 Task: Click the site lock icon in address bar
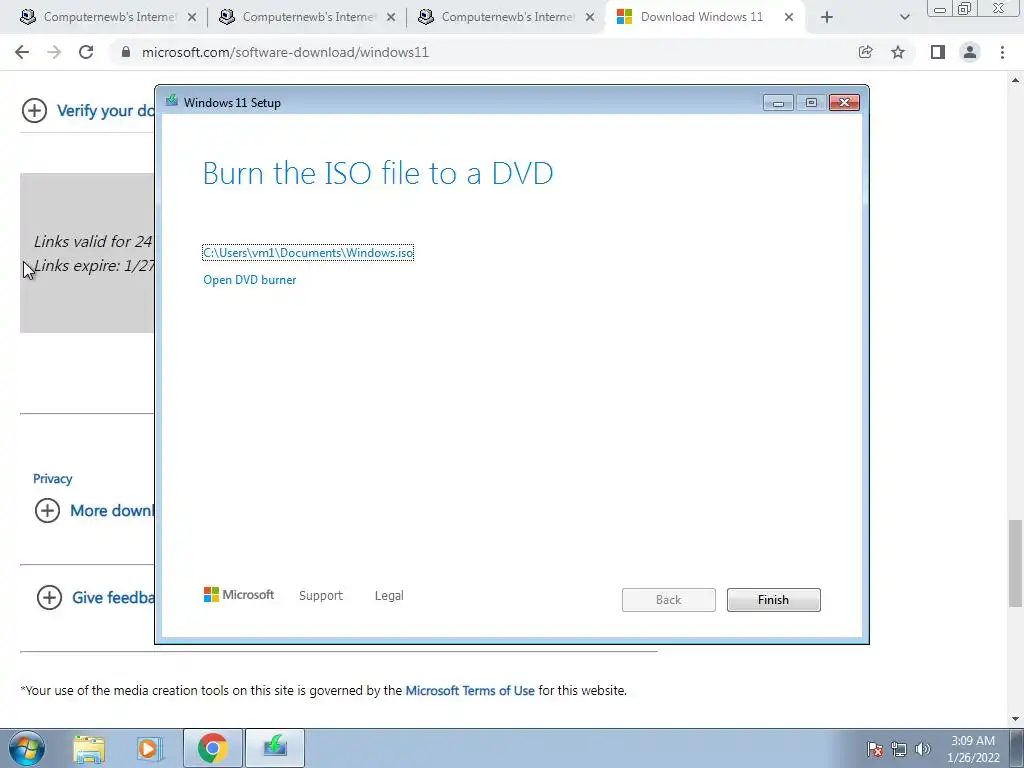click(x=126, y=52)
